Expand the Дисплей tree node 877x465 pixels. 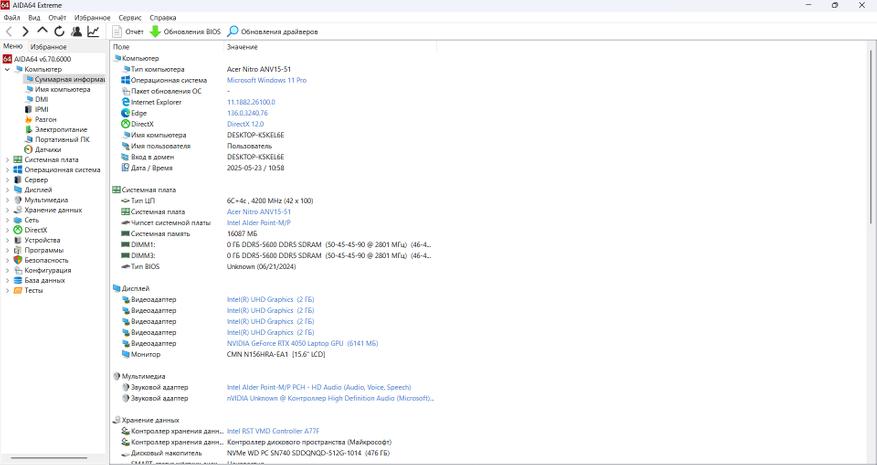(x=7, y=190)
